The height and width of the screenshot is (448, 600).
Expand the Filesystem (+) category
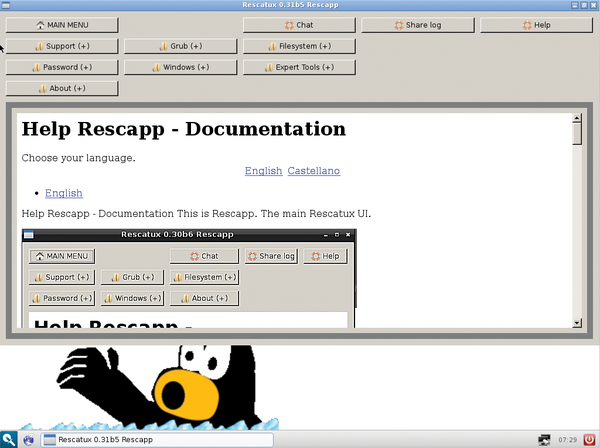299,46
